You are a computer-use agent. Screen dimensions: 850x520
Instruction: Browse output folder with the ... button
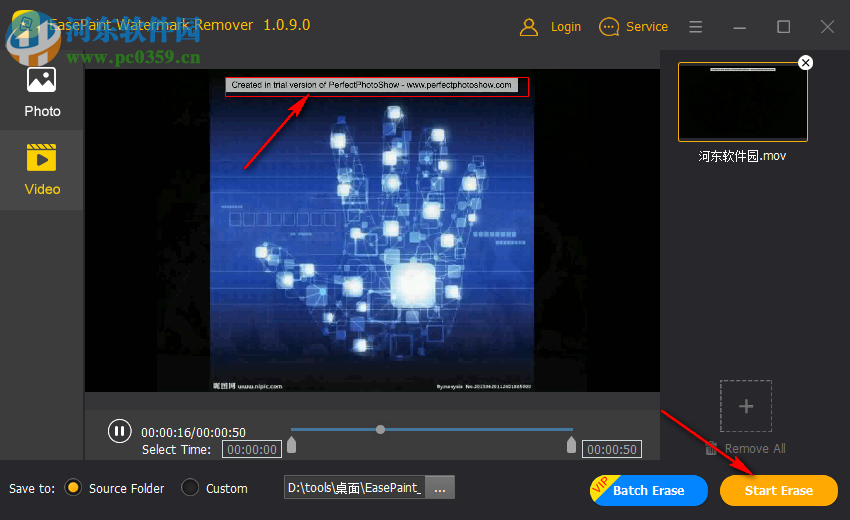pos(440,487)
